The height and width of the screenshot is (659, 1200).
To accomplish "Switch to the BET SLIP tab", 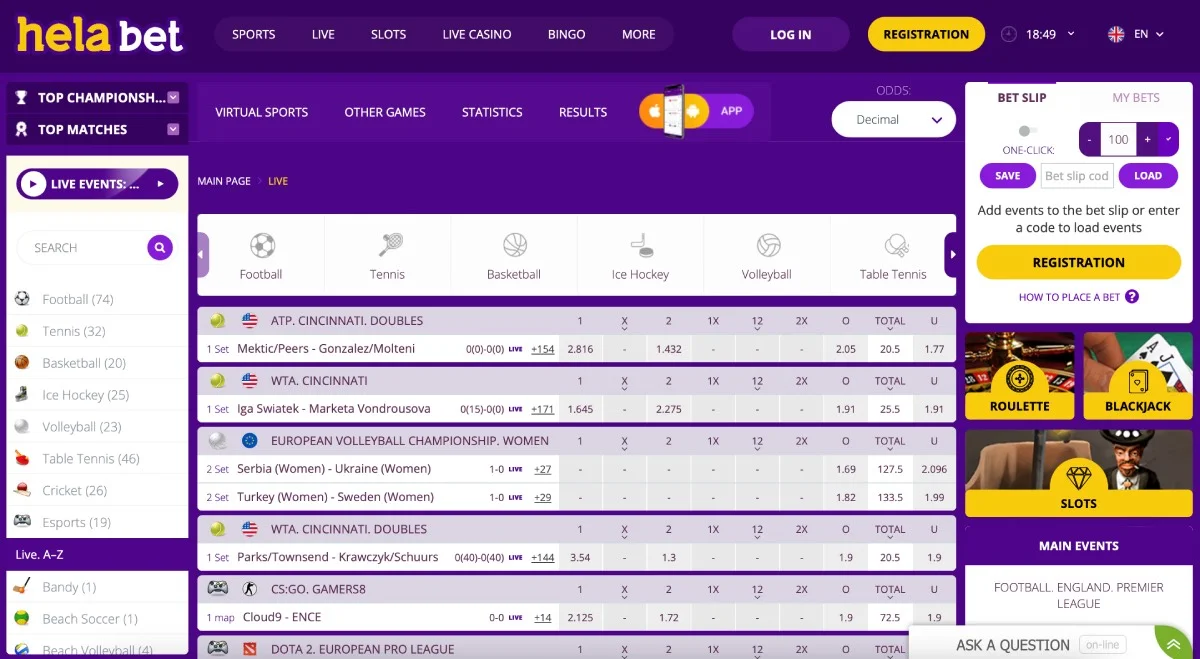I will 1022,97.
